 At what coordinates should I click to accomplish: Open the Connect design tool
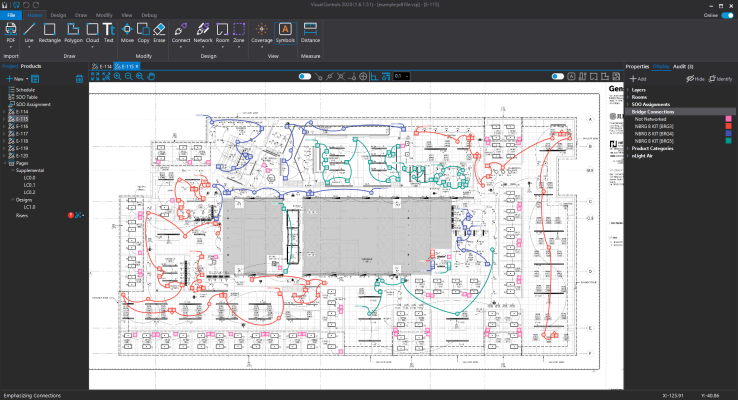point(181,33)
